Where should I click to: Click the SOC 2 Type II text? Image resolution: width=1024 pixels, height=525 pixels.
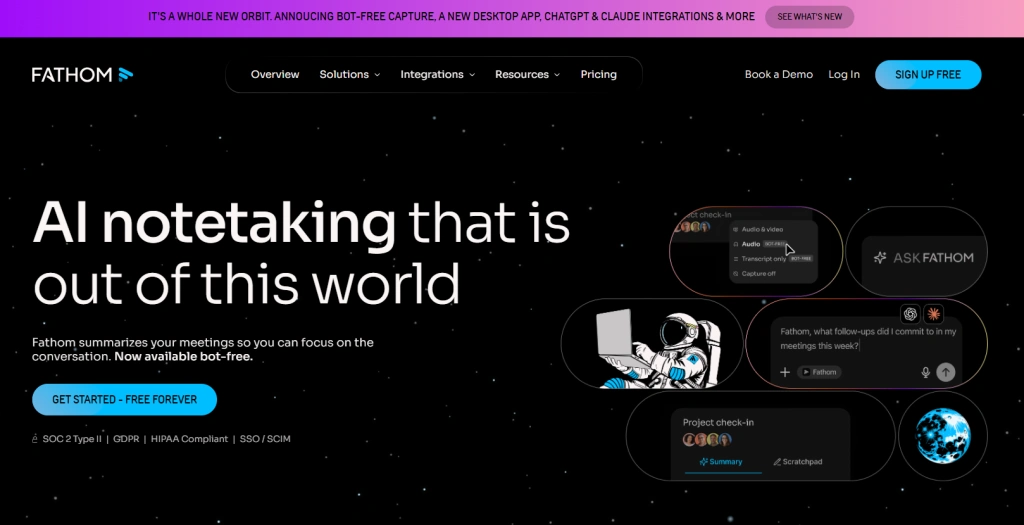(x=72, y=439)
